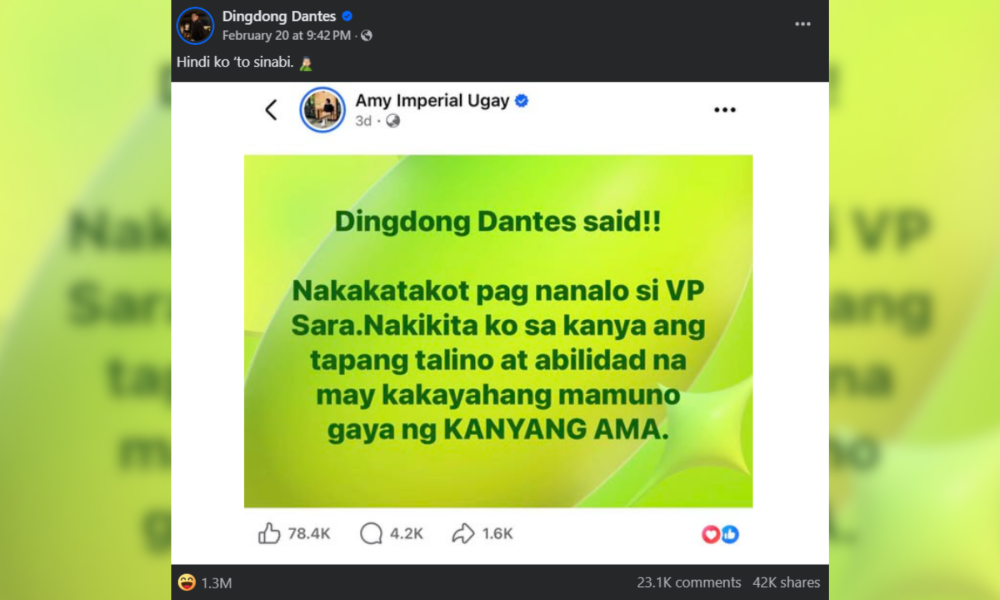View the 1.3M reactions count
Image resolution: width=1000 pixels, height=600 pixels.
216,583
